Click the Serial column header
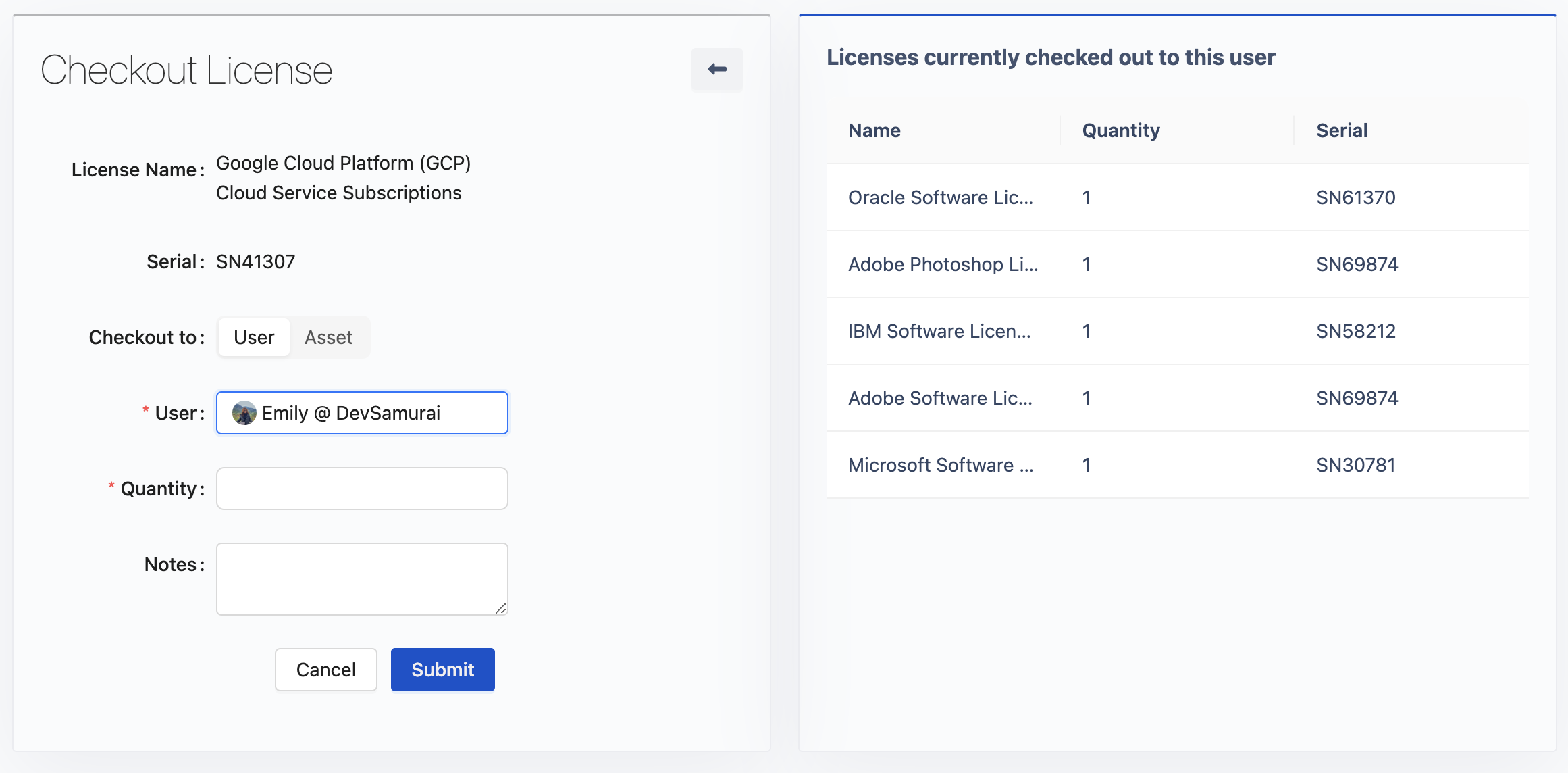The image size is (1568, 773). pos(1341,130)
